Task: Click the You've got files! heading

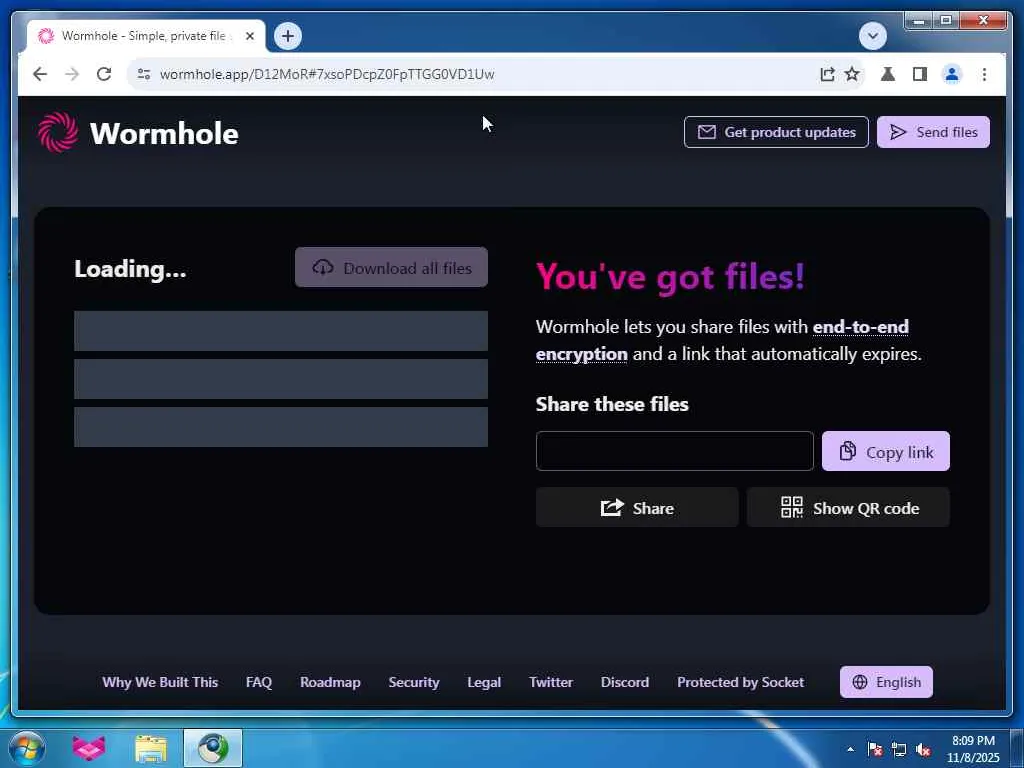Action: pyautogui.click(x=670, y=277)
